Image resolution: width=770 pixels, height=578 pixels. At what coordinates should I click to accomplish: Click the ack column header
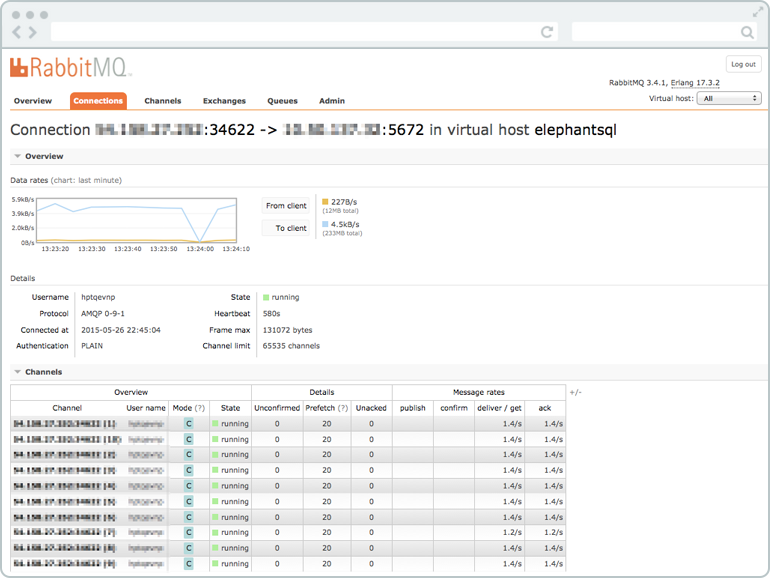545,408
